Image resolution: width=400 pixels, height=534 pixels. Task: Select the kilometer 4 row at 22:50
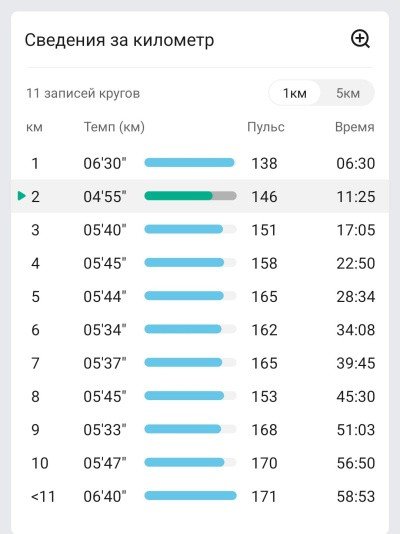pos(200,263)
